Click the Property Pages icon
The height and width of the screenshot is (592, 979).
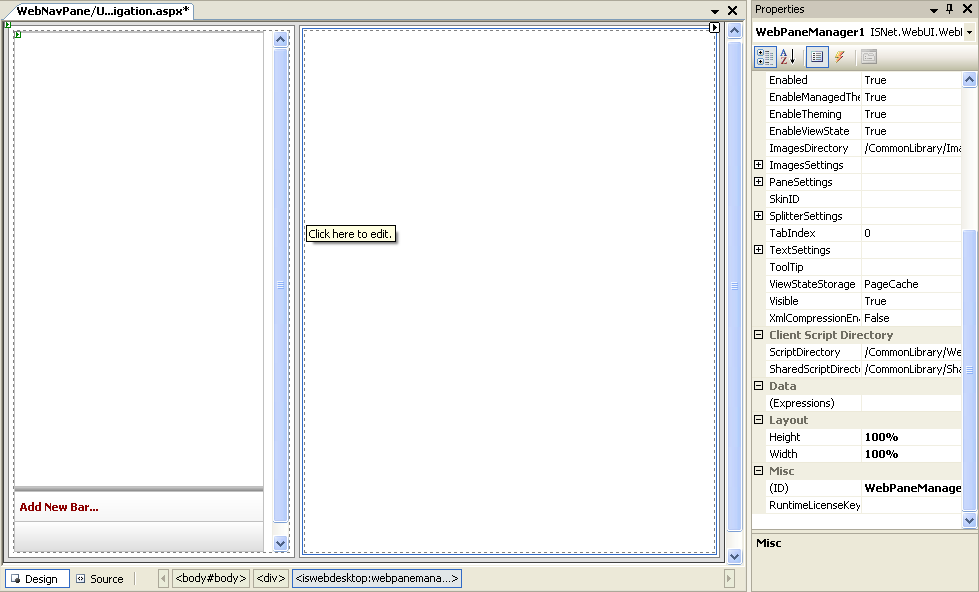pyautogui.click(x=869, y=57)
